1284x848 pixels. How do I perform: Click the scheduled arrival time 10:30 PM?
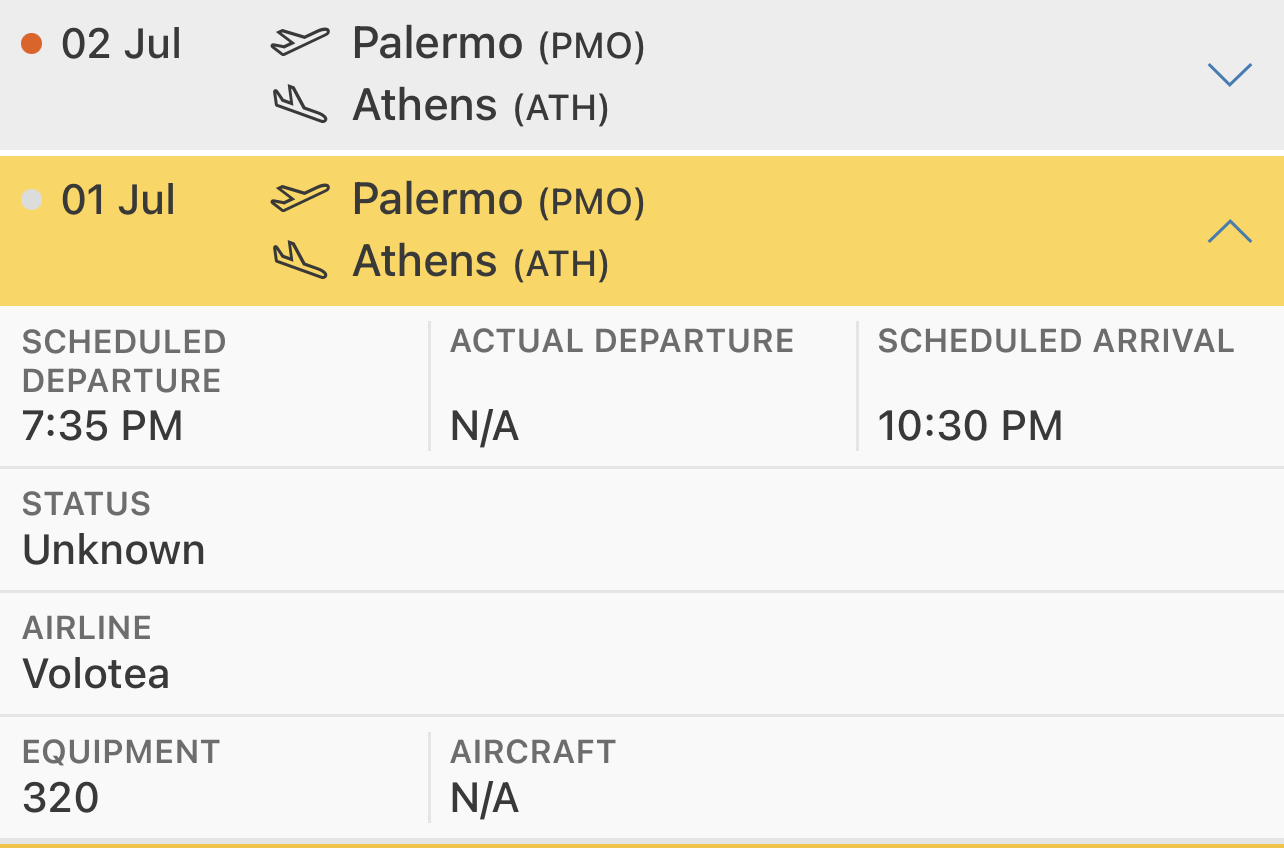pos(970,426)
